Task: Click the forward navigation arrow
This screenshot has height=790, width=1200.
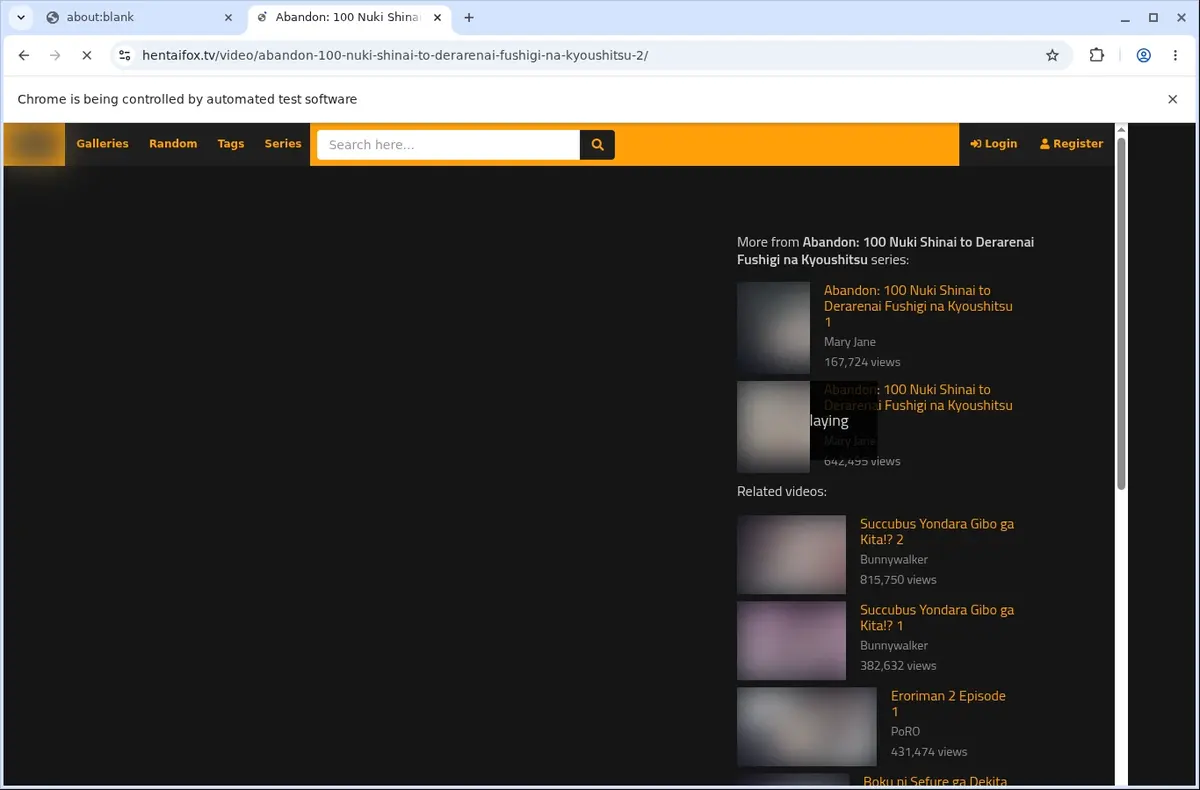Action: 55,55
